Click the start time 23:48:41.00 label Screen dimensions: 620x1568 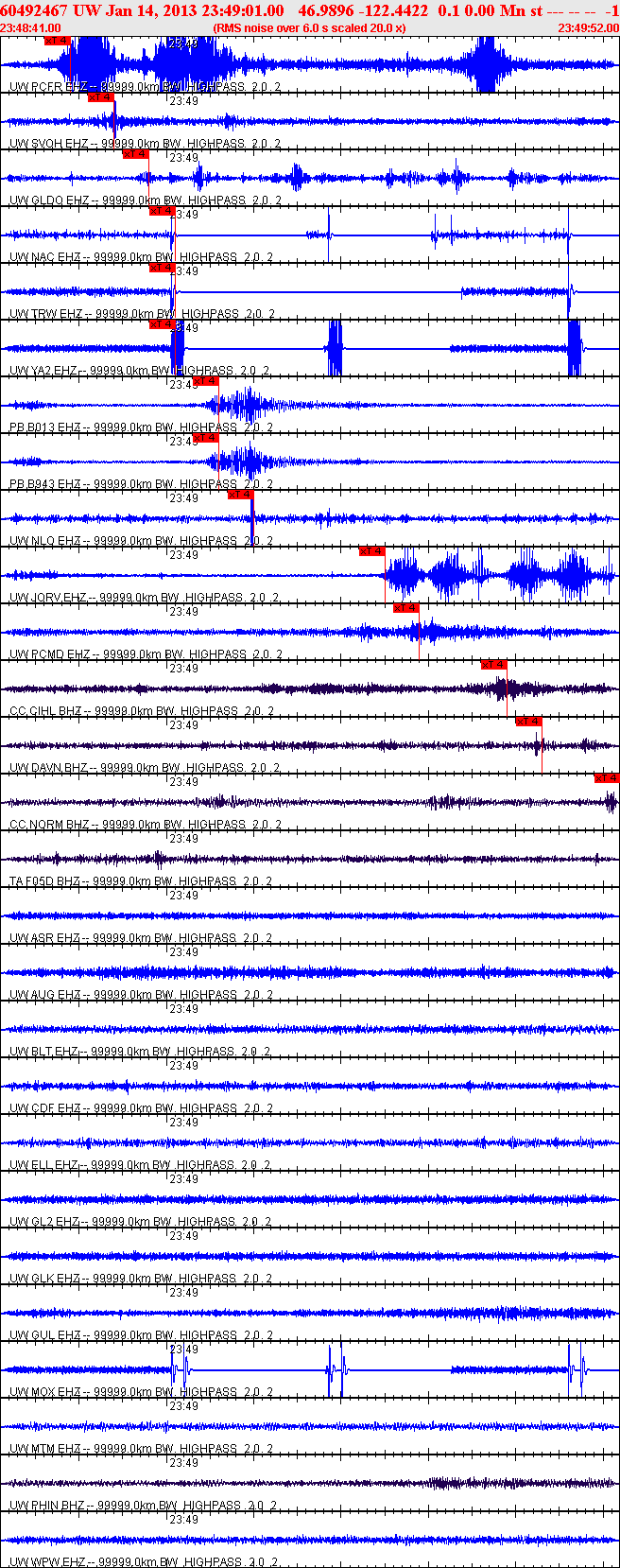coord(31,28)
